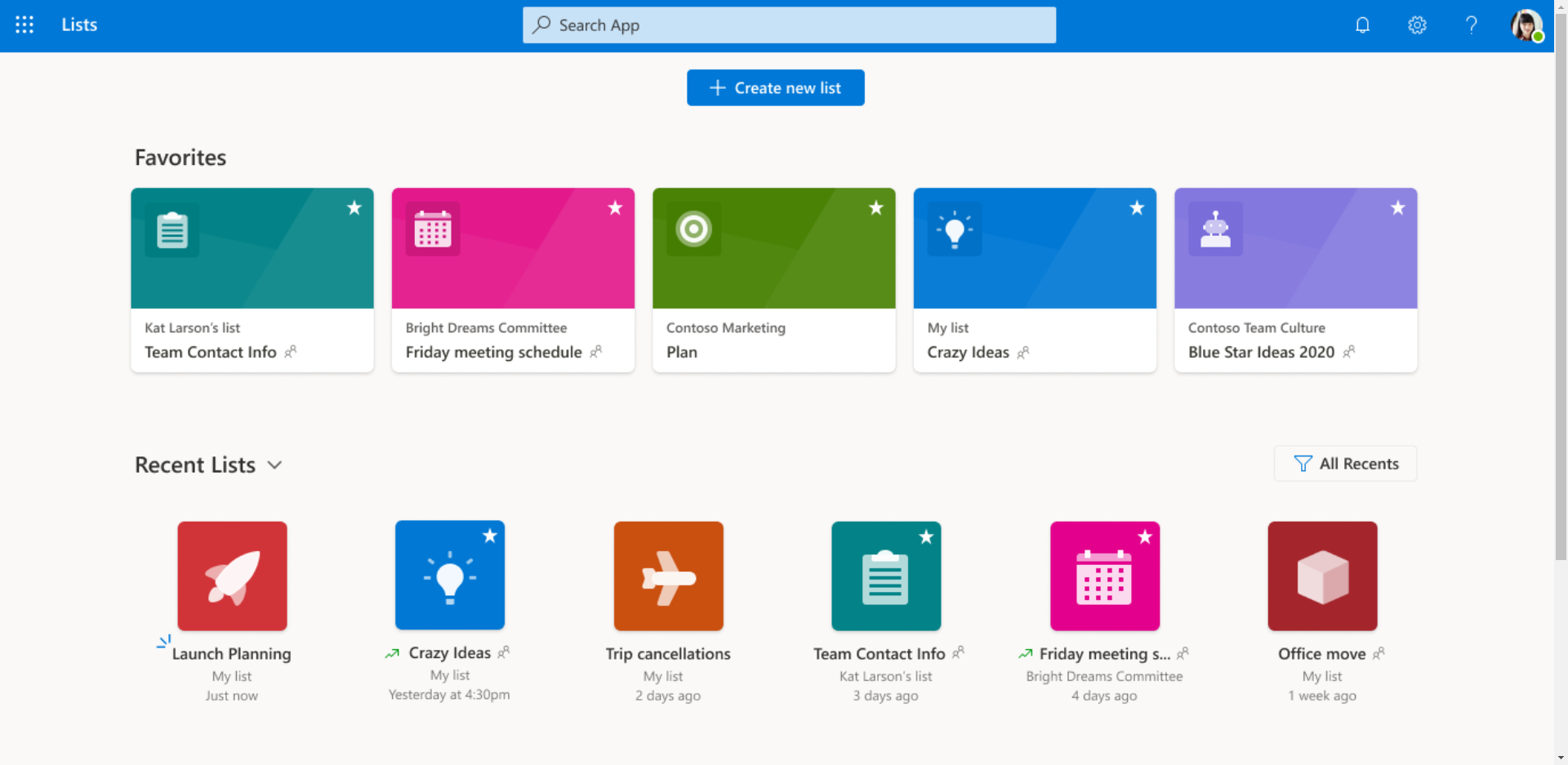Image resolution: width=1568 pixels, height=765 pixels.
Task: Open the My list Crazy Ideas favorite card
Action: (x=1034, y=280)
